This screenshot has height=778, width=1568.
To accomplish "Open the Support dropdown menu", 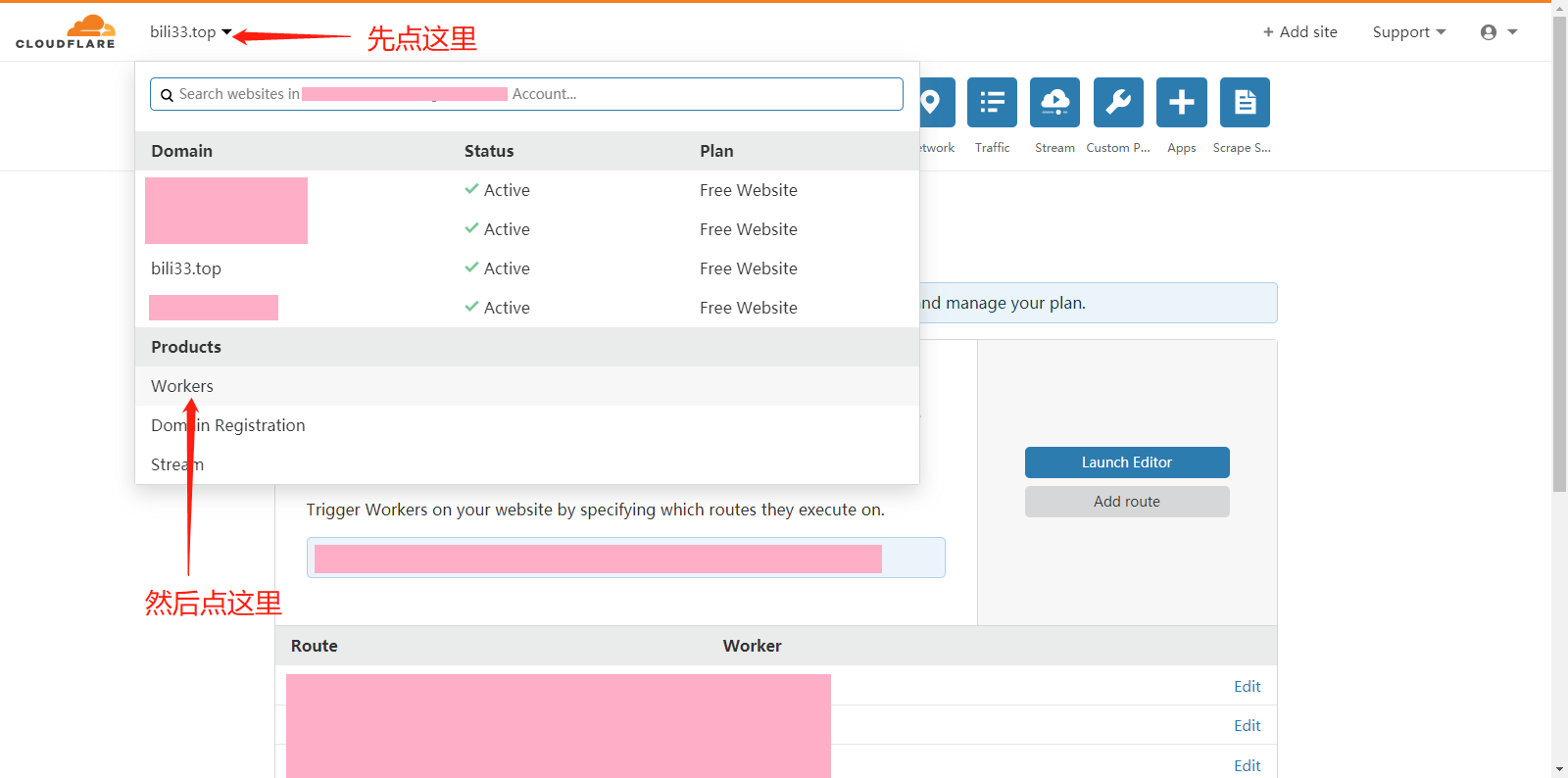I will point(1408,32).
